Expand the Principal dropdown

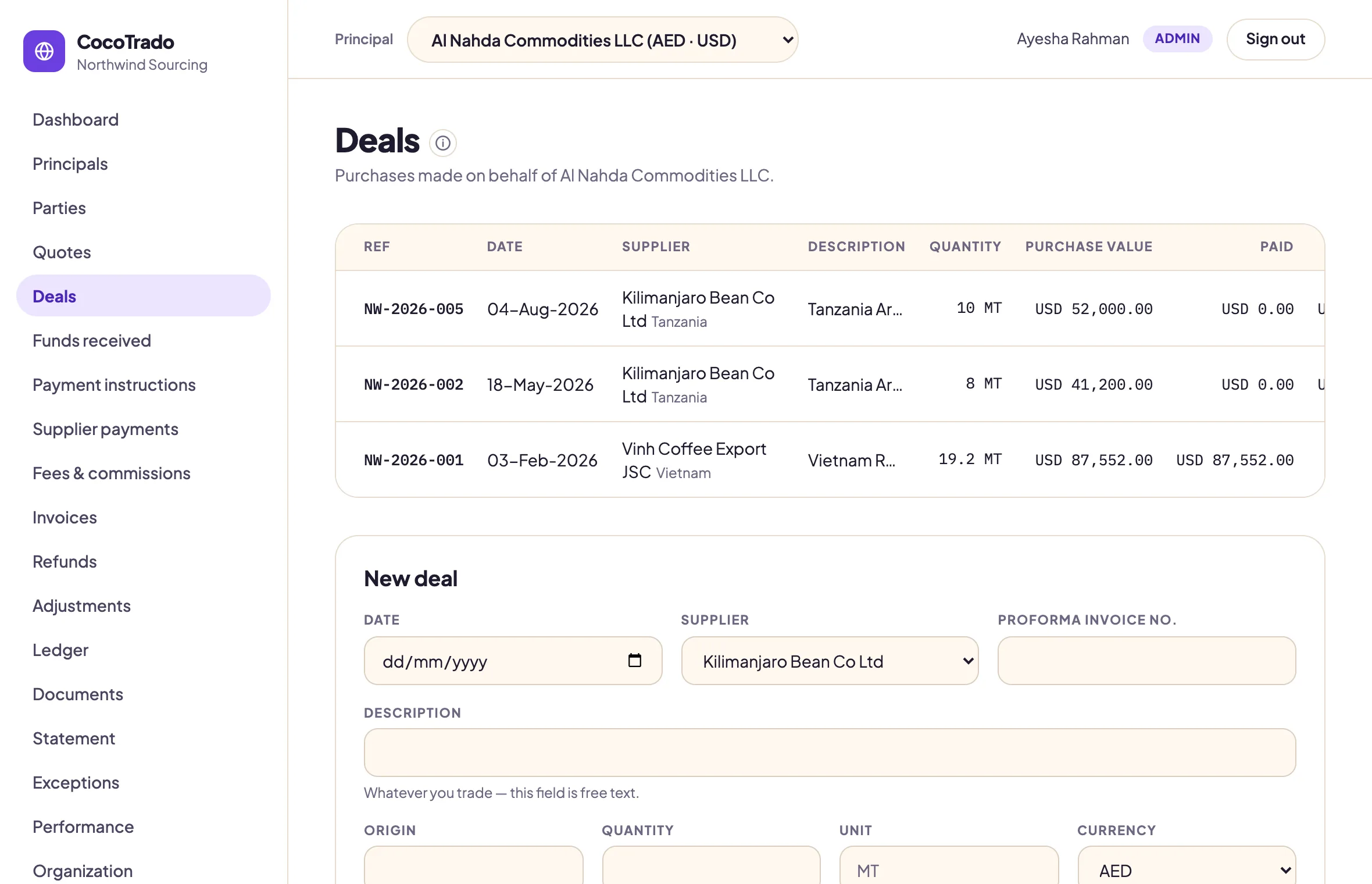pos(602,40)
